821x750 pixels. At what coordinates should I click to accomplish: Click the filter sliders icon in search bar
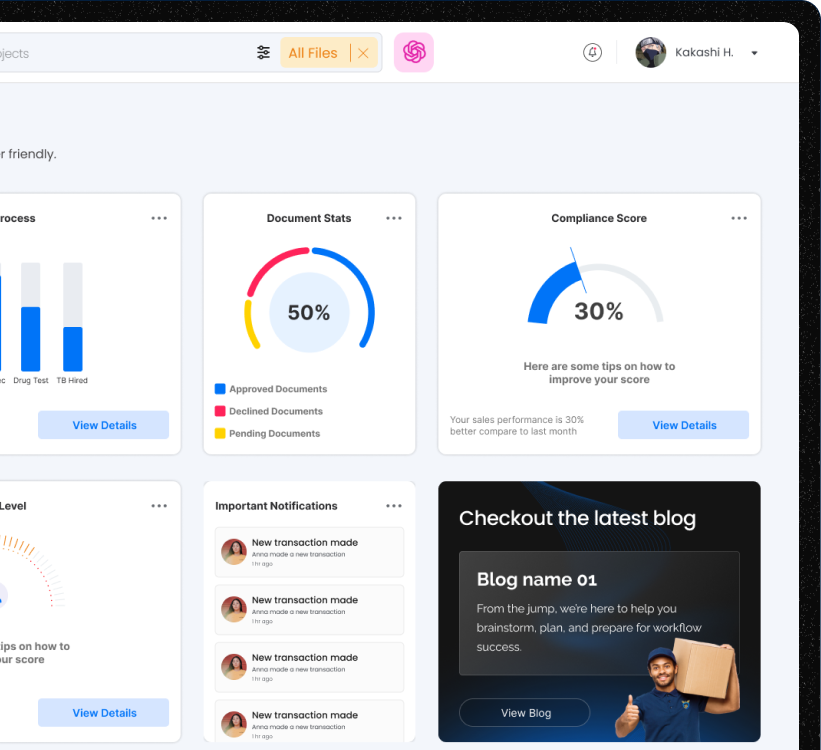263,53
